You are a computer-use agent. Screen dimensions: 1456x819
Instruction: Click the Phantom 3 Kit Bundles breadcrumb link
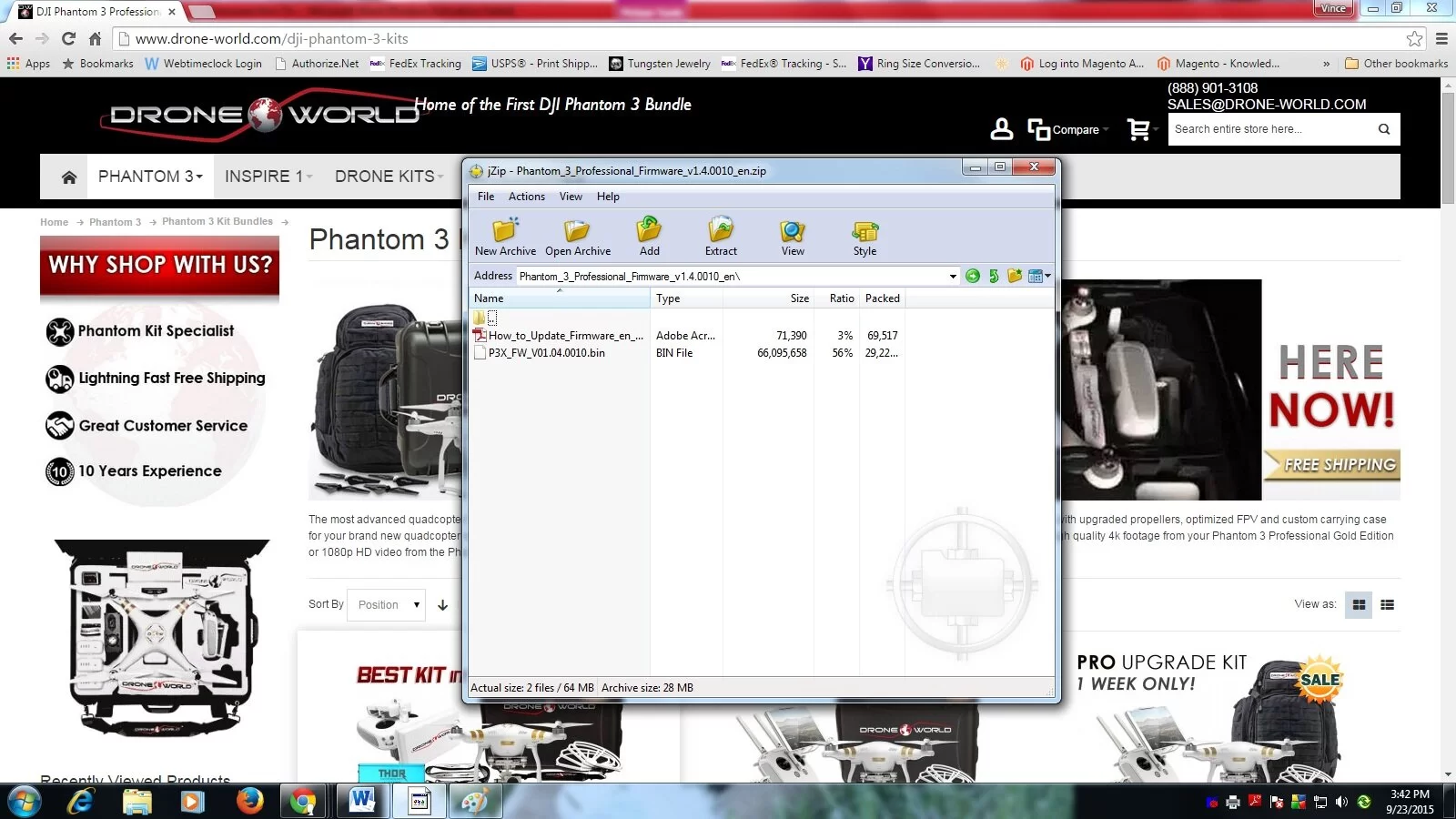coord(217,222)
